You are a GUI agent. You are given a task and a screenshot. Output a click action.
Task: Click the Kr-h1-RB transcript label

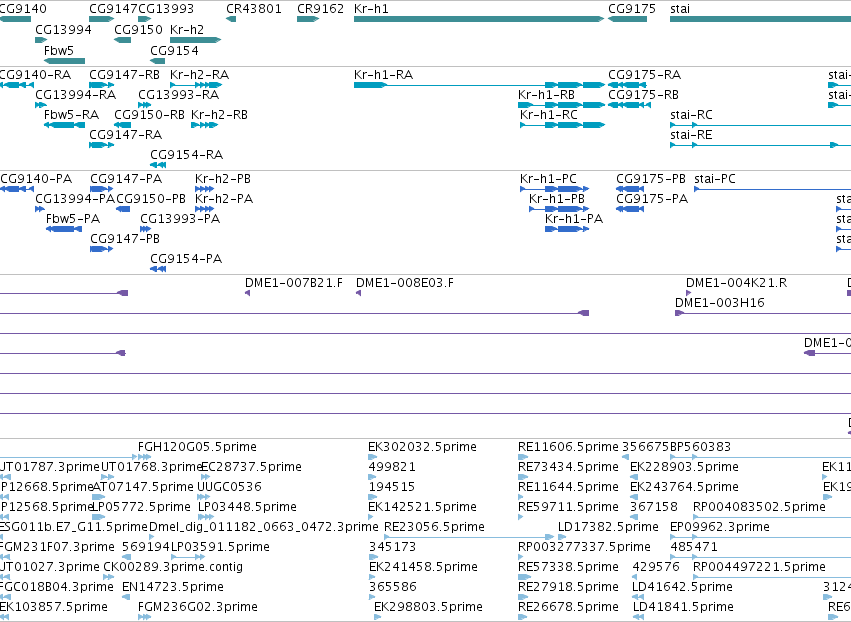546,94
